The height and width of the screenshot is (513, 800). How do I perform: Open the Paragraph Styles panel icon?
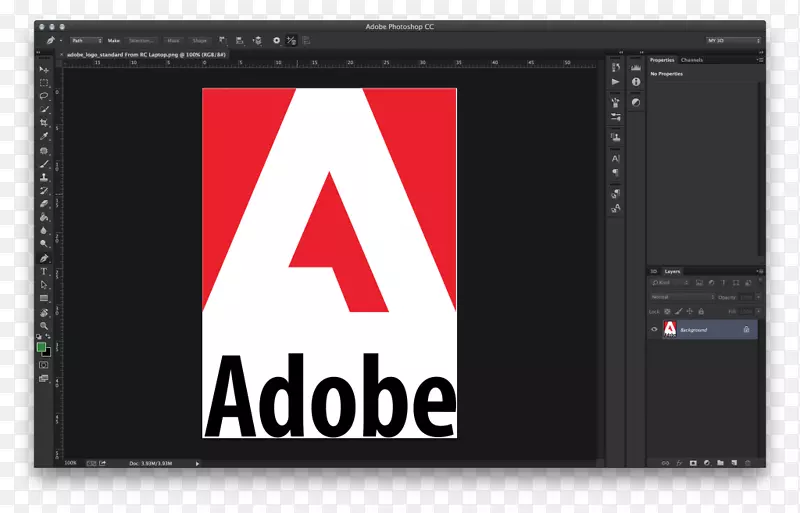click(x=615, y=193)
